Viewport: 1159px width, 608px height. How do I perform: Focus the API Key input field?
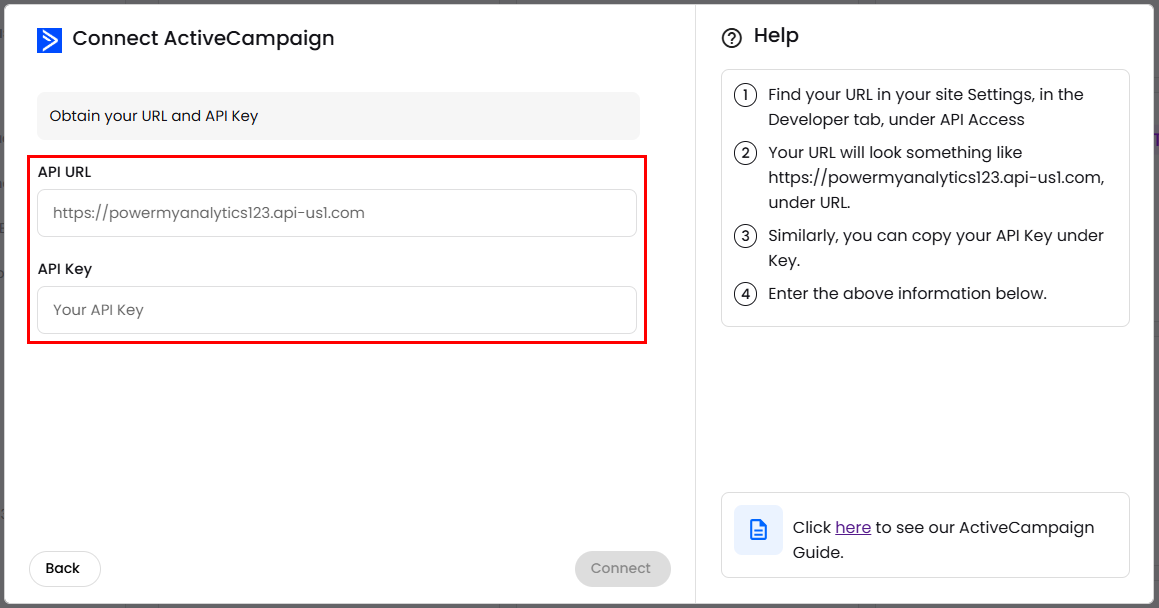[x=337, y=310]
